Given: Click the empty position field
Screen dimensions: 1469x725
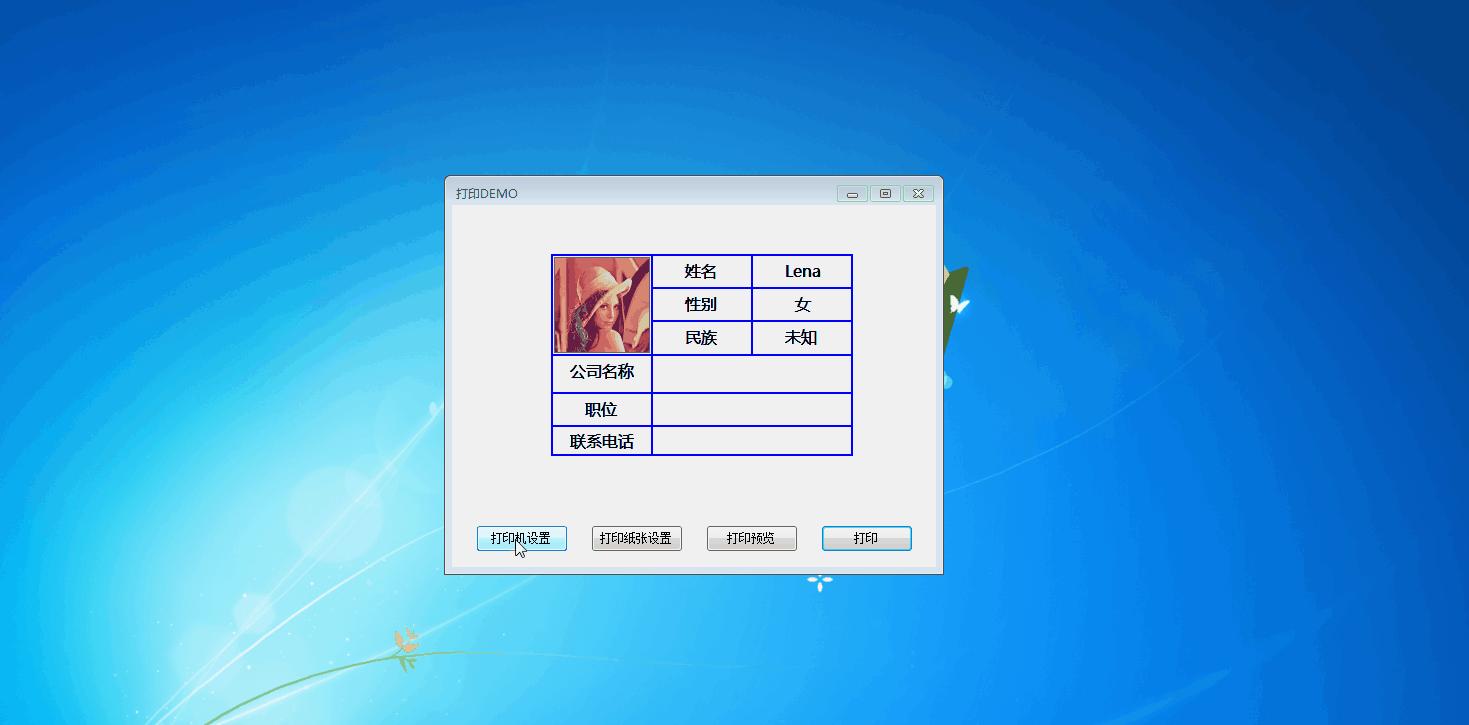Looking at the screenshot, I should pos(752,408).
